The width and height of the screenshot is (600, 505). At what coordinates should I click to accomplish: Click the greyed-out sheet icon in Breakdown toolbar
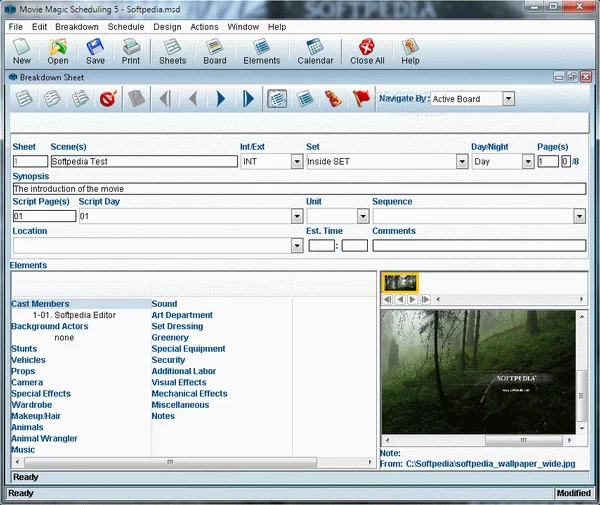[136, 99]
